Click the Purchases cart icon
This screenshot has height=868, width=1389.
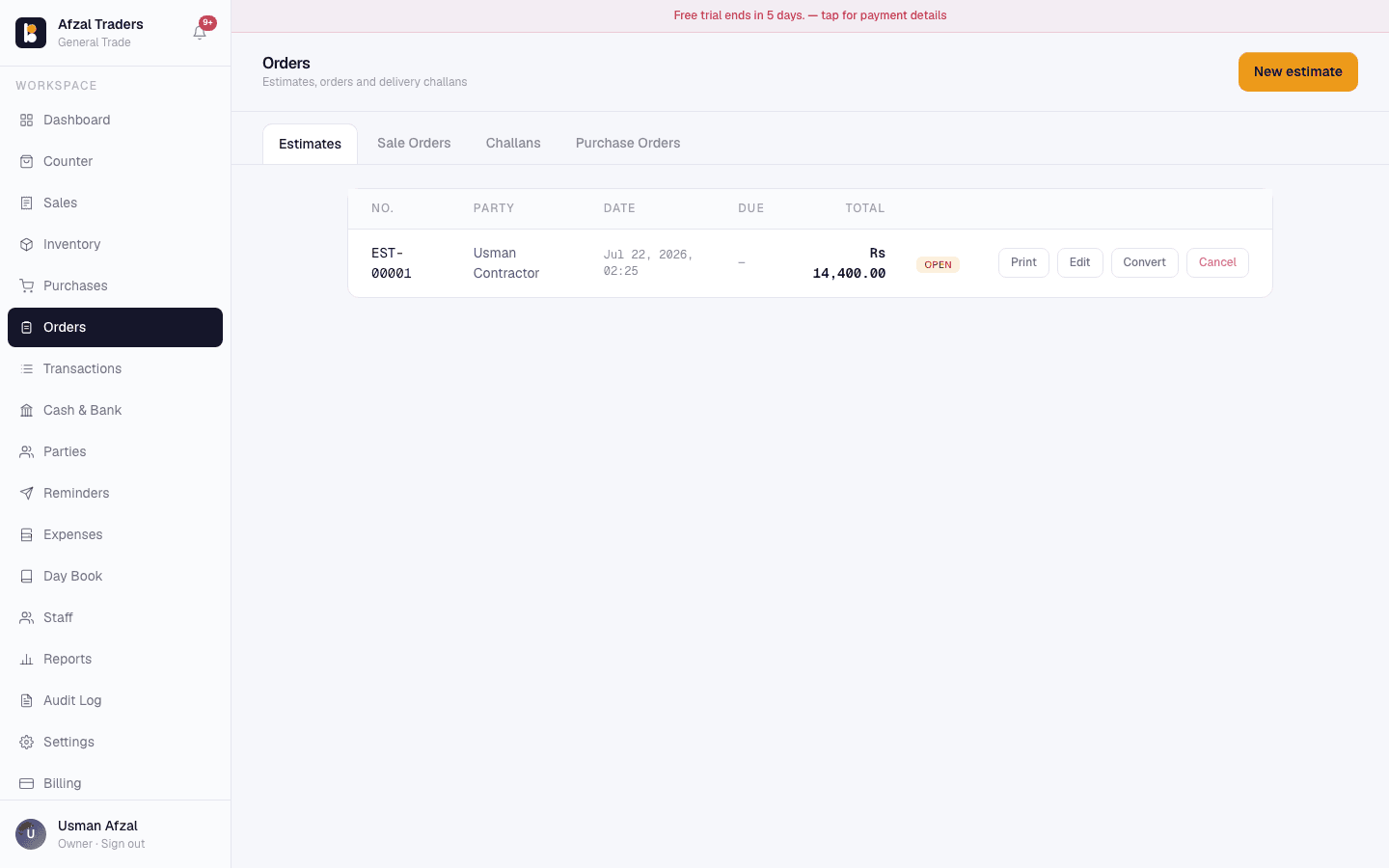[27, 286]
